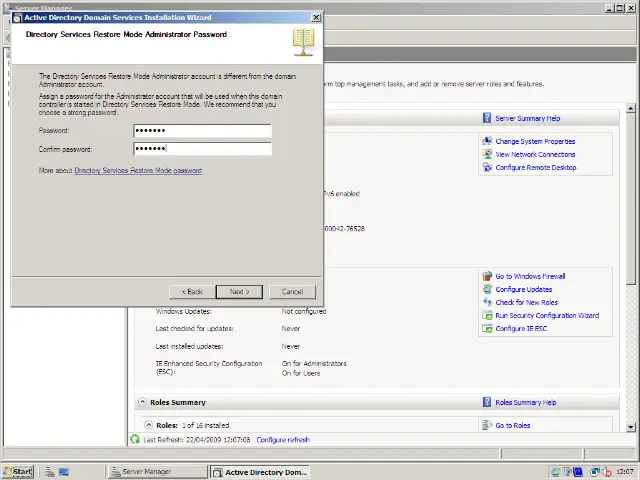Image resolution: width=640 pixels, height=480 pixels.
Task: Click the Back button in wizard
Action: [192, 292]
